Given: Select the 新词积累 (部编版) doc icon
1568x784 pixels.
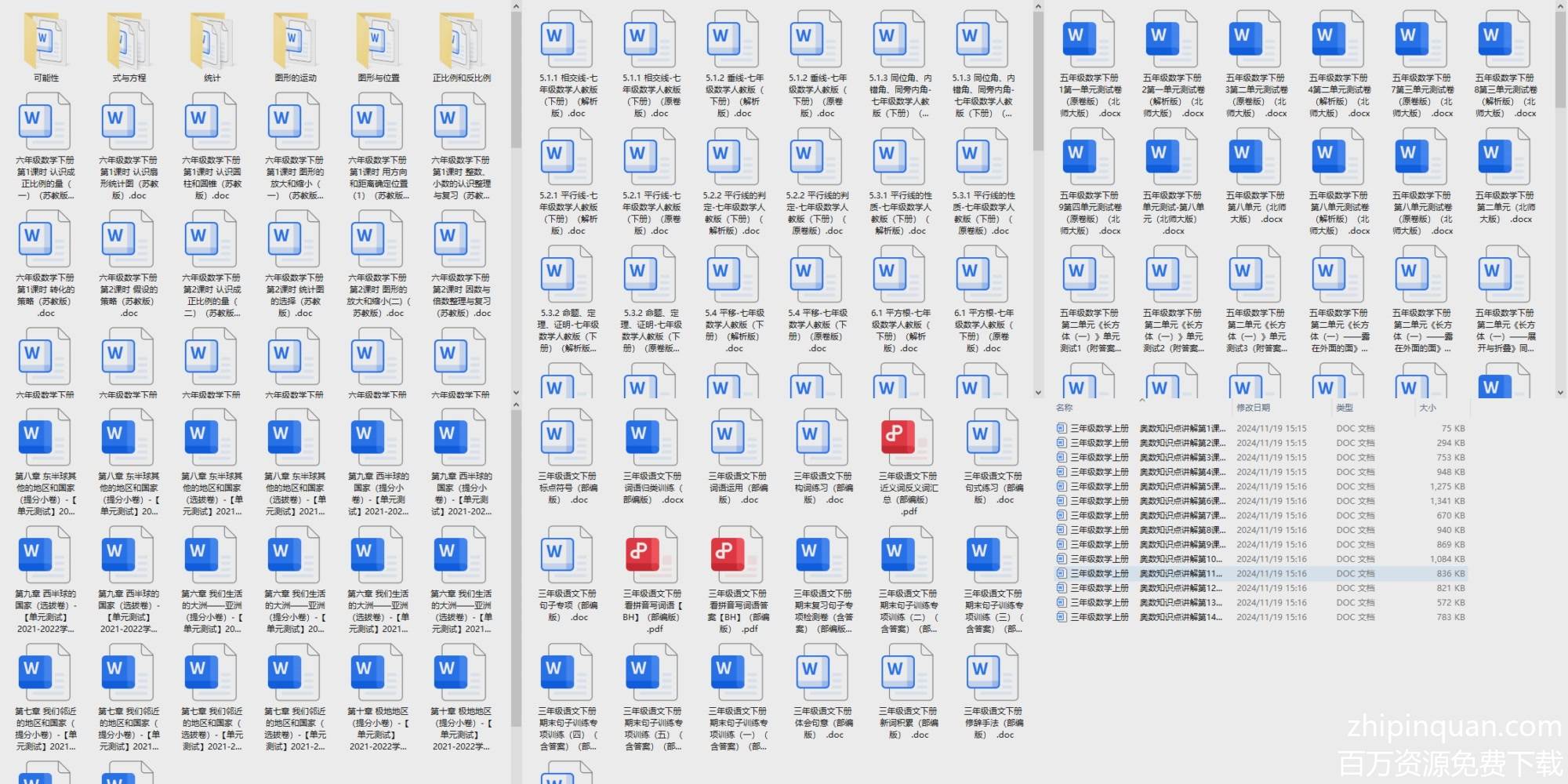Looking at the screenshot, I should 908,672.
